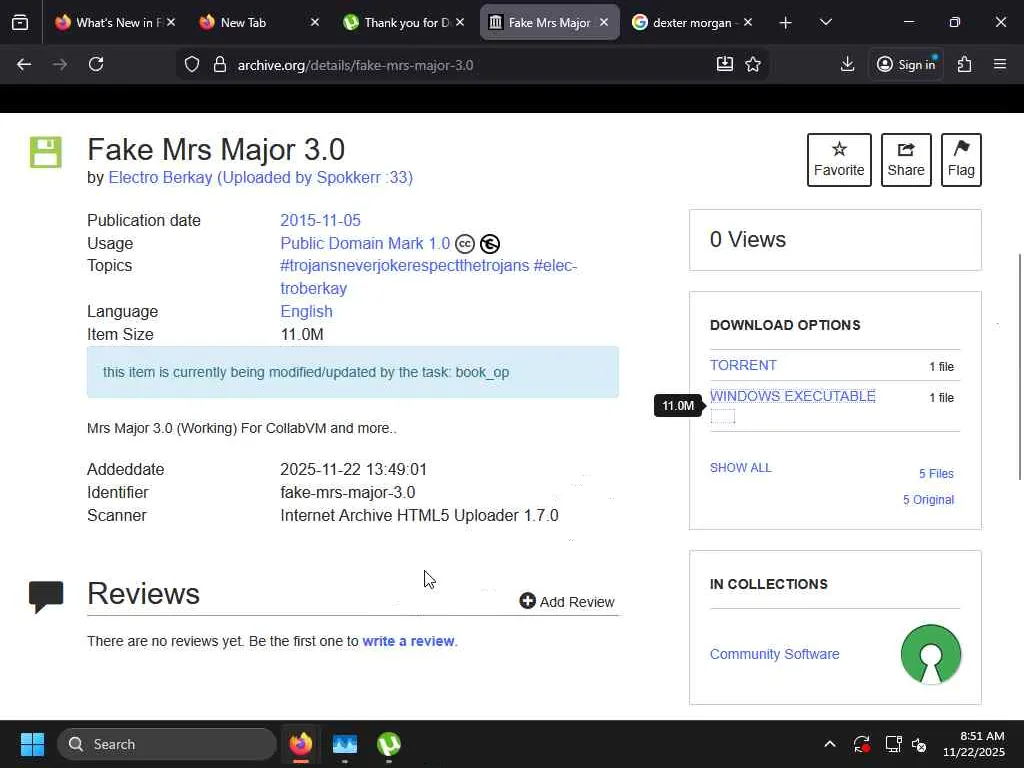The image size is (1024, 768).
Task: Download the WINDOWS EXECUTABLE file
Action: (x=793, y=396)
